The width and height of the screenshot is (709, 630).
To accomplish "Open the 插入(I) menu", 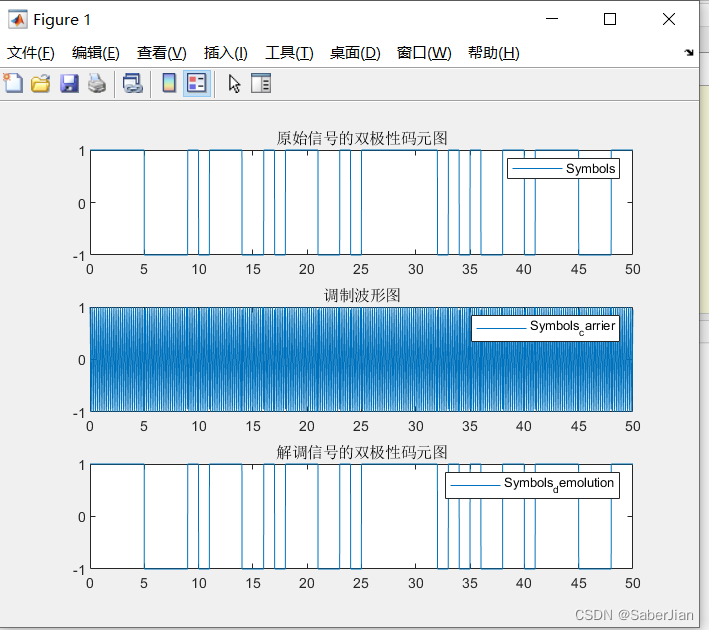I will click(x=225, y=53).
